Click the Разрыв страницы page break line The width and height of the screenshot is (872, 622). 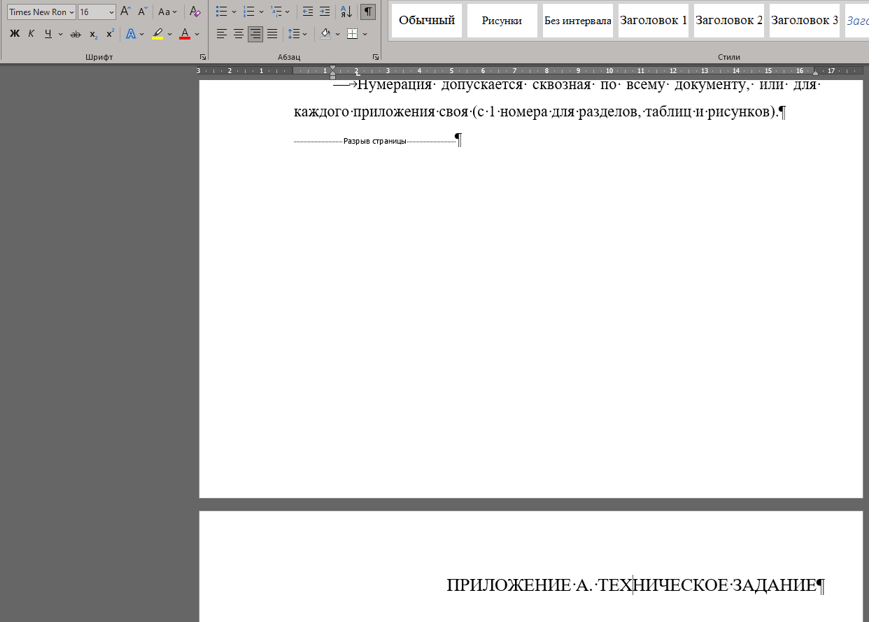tap(375, 141)
